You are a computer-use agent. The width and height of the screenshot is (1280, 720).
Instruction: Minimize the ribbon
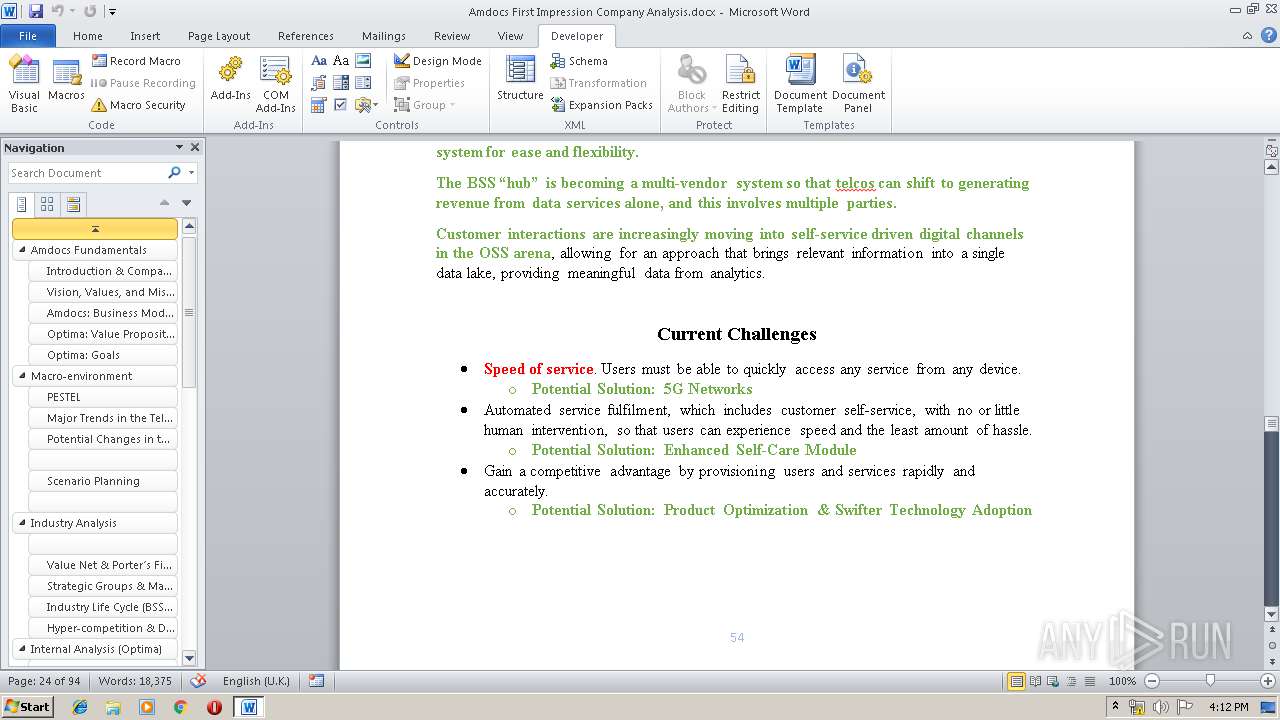[1247, 36]
